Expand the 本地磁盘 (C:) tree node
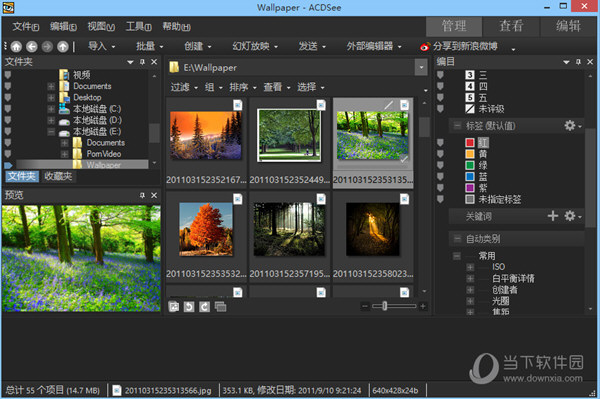 (x=51, y=109)
